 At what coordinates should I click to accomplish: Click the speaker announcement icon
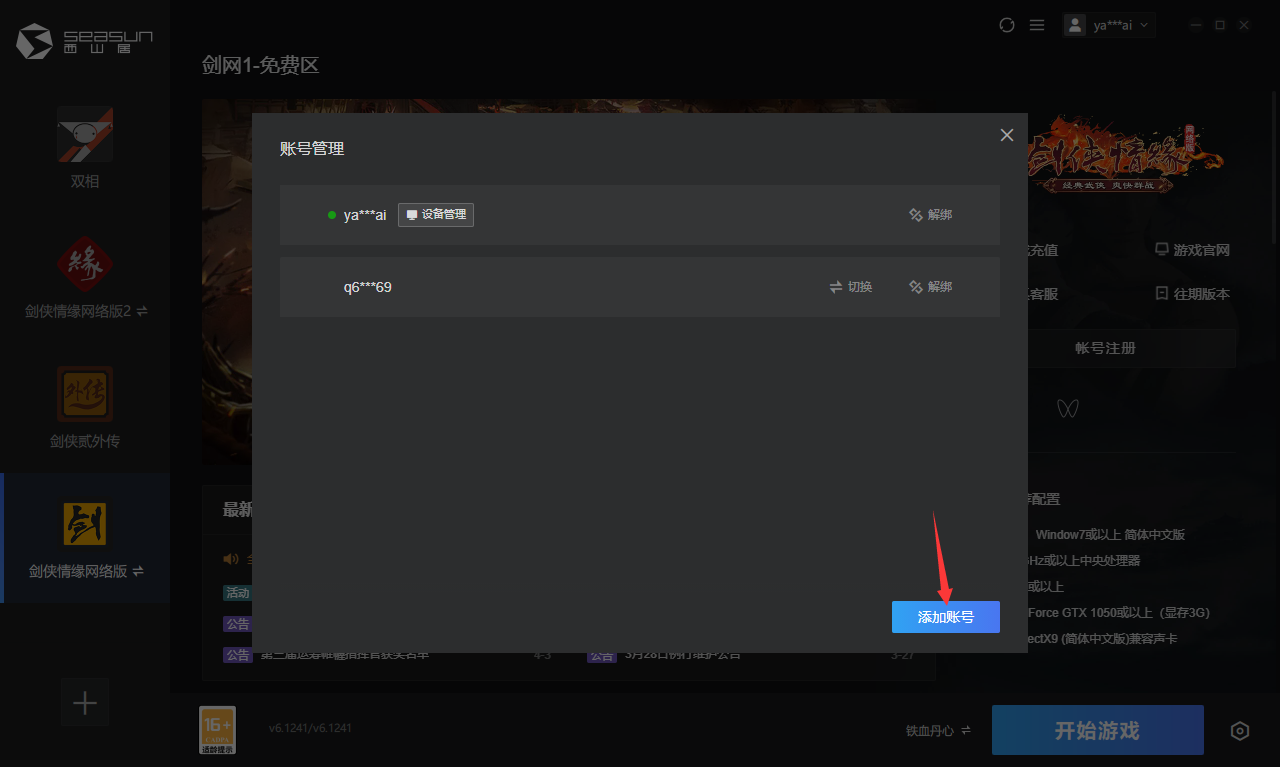coord(231,559)
